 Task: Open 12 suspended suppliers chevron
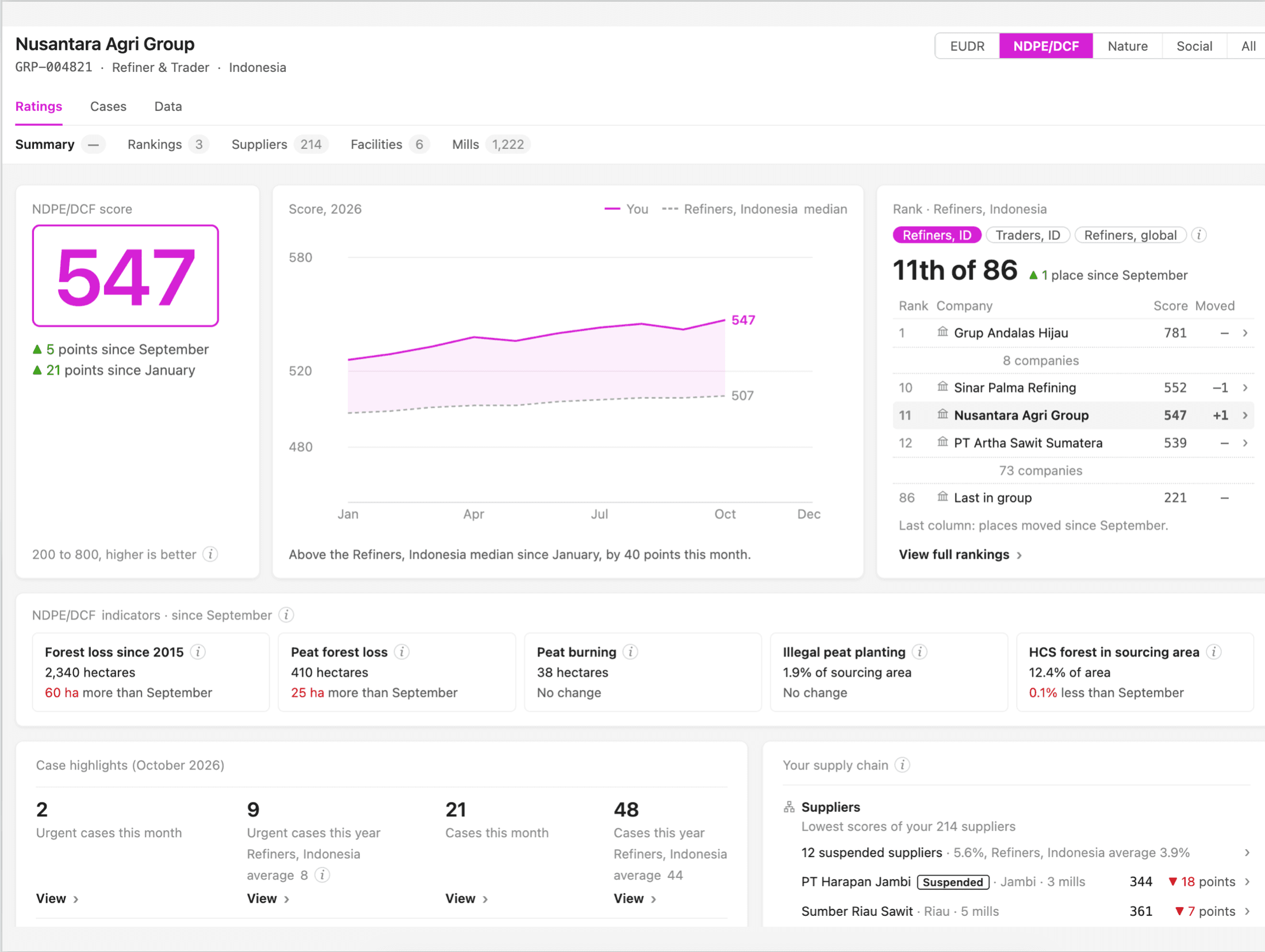tap(1247, 853)
